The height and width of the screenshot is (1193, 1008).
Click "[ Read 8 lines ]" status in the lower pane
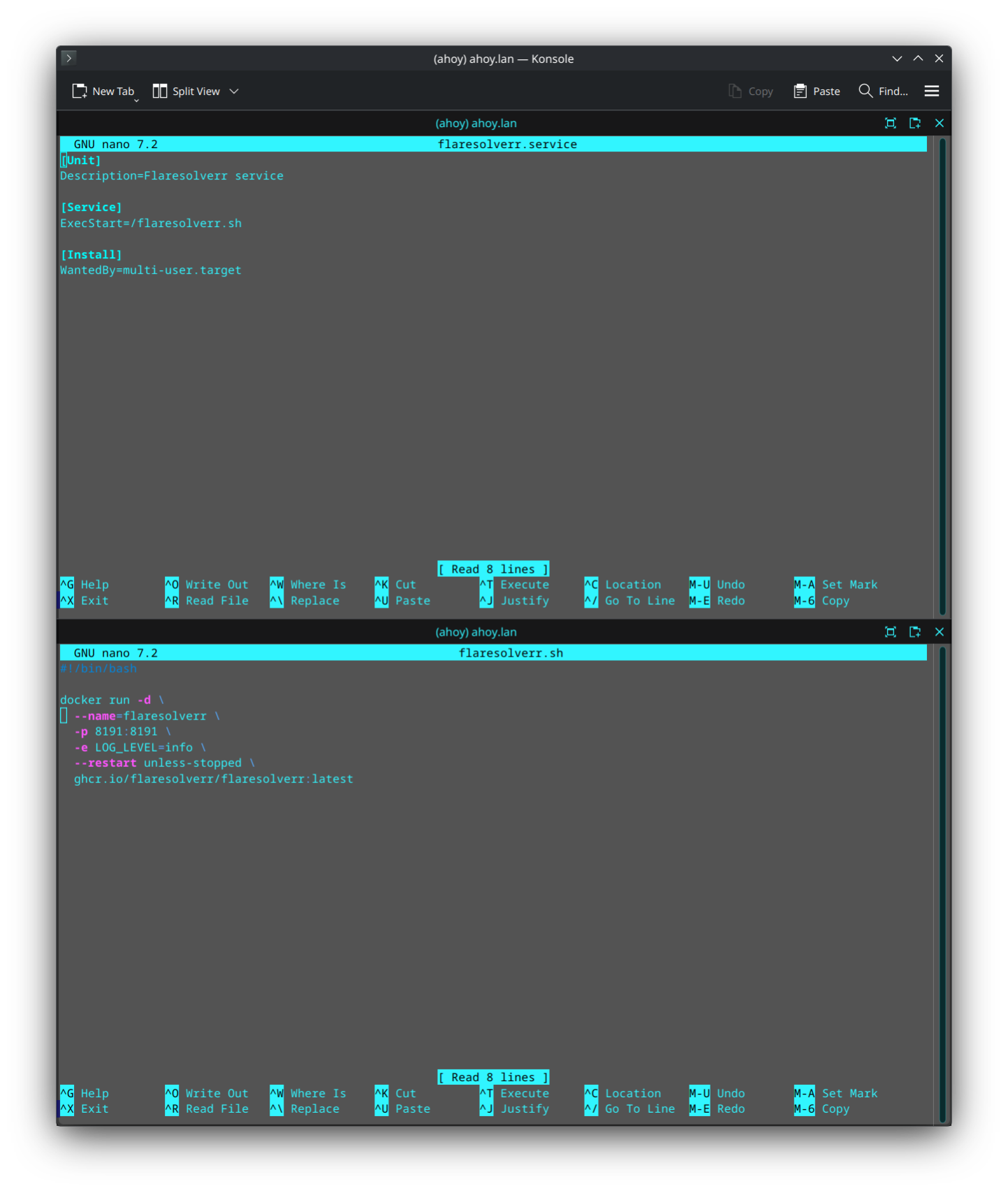(x=493, y=1078)
